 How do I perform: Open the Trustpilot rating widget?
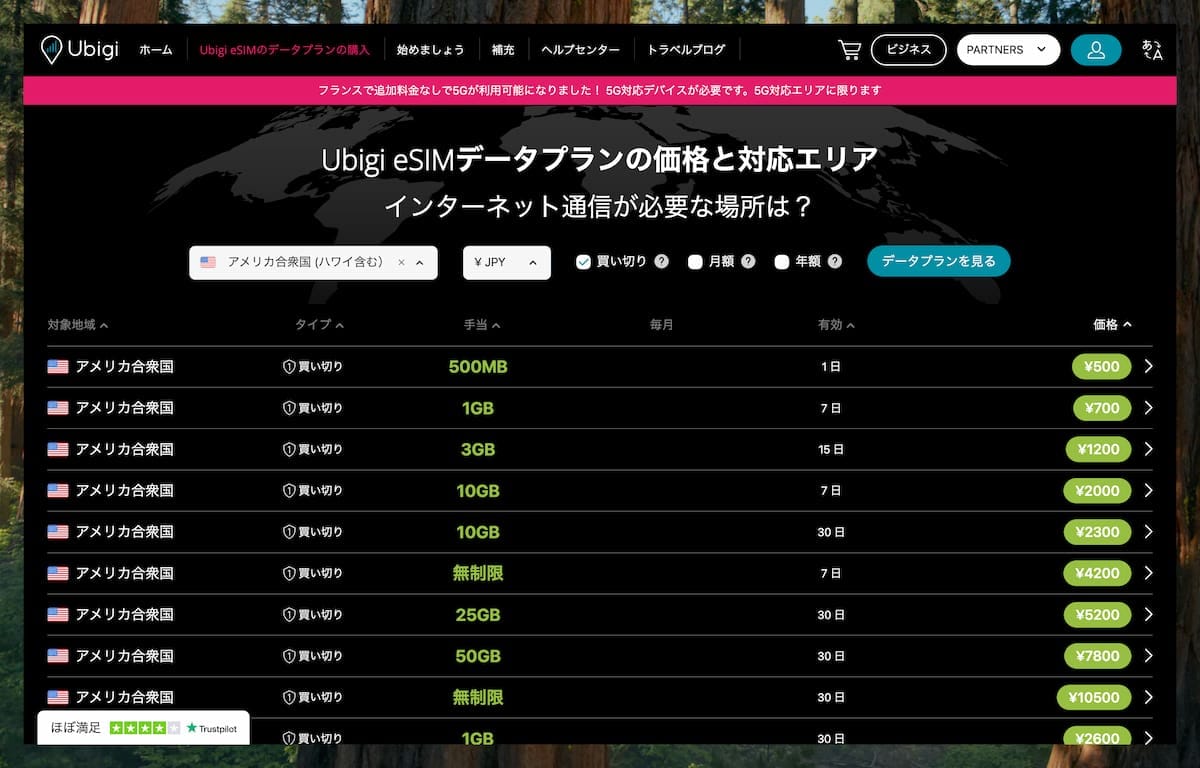[x=143, y=728]
